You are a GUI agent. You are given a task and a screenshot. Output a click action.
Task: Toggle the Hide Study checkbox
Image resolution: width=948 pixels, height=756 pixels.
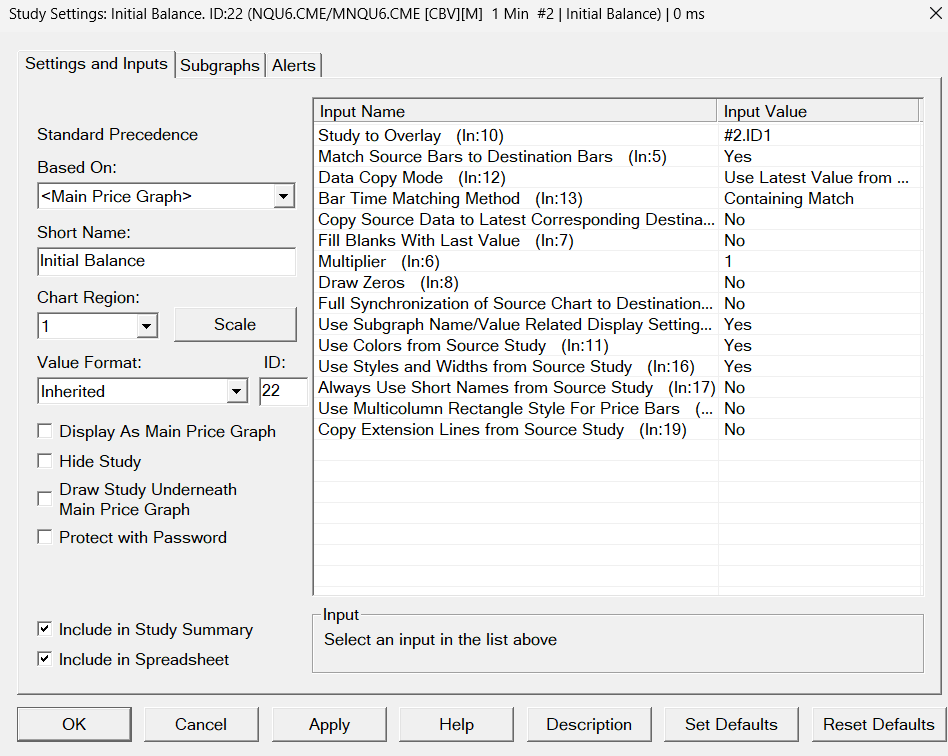coord(45,461)
